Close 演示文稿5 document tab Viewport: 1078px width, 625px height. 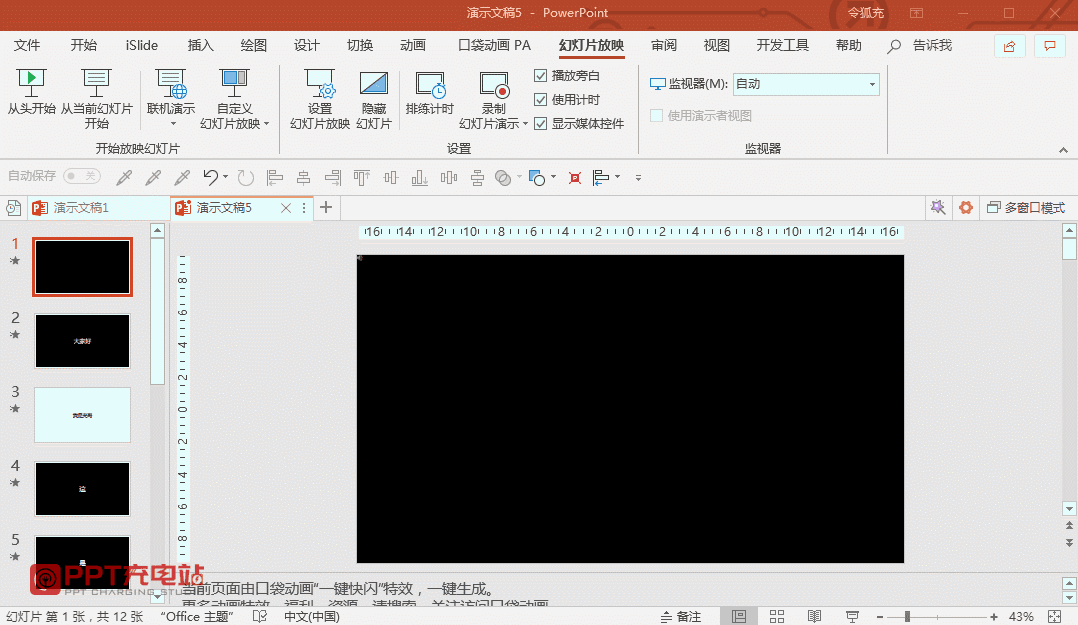(286, 208)
